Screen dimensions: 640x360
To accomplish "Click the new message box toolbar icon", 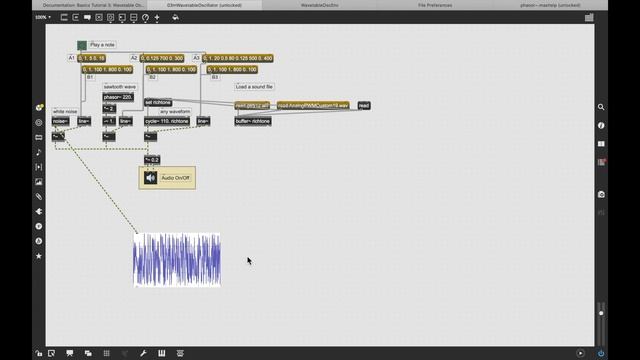I will (x=76, y=18).
